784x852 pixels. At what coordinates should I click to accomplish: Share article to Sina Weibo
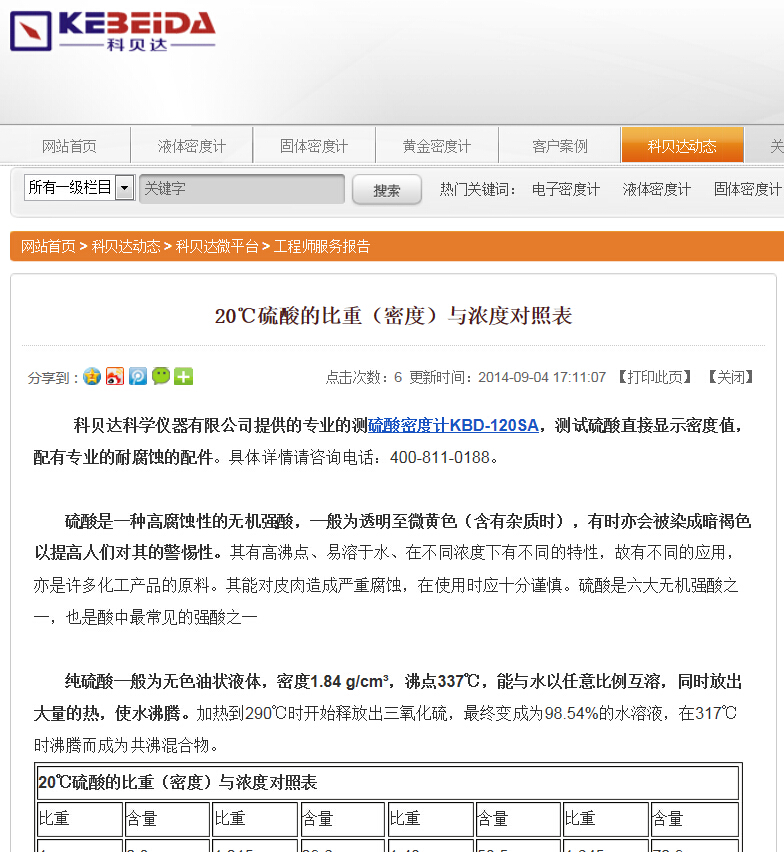click(115, 377)
